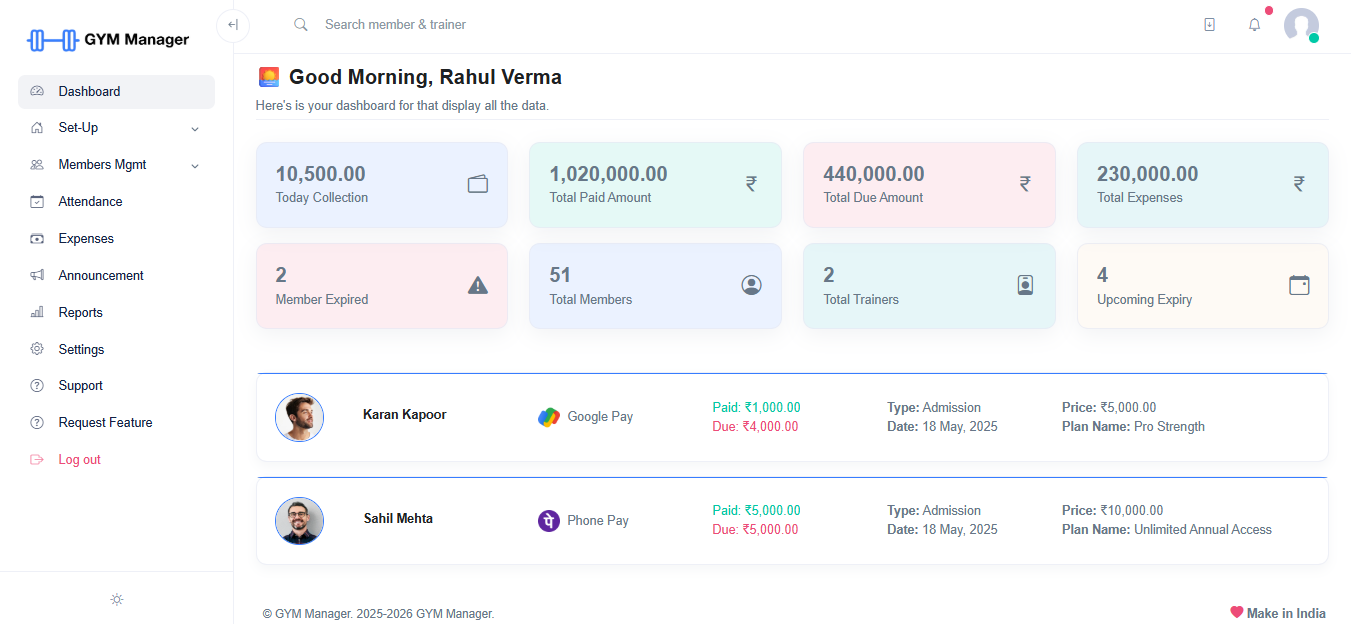Click the Members Mgmt people icon

pyautogui.click(x=37, y=165)
